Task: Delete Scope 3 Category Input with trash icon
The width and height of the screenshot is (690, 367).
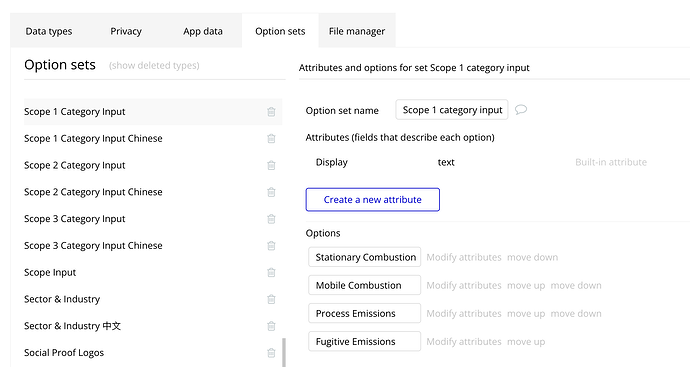Action: pos(271,219)
